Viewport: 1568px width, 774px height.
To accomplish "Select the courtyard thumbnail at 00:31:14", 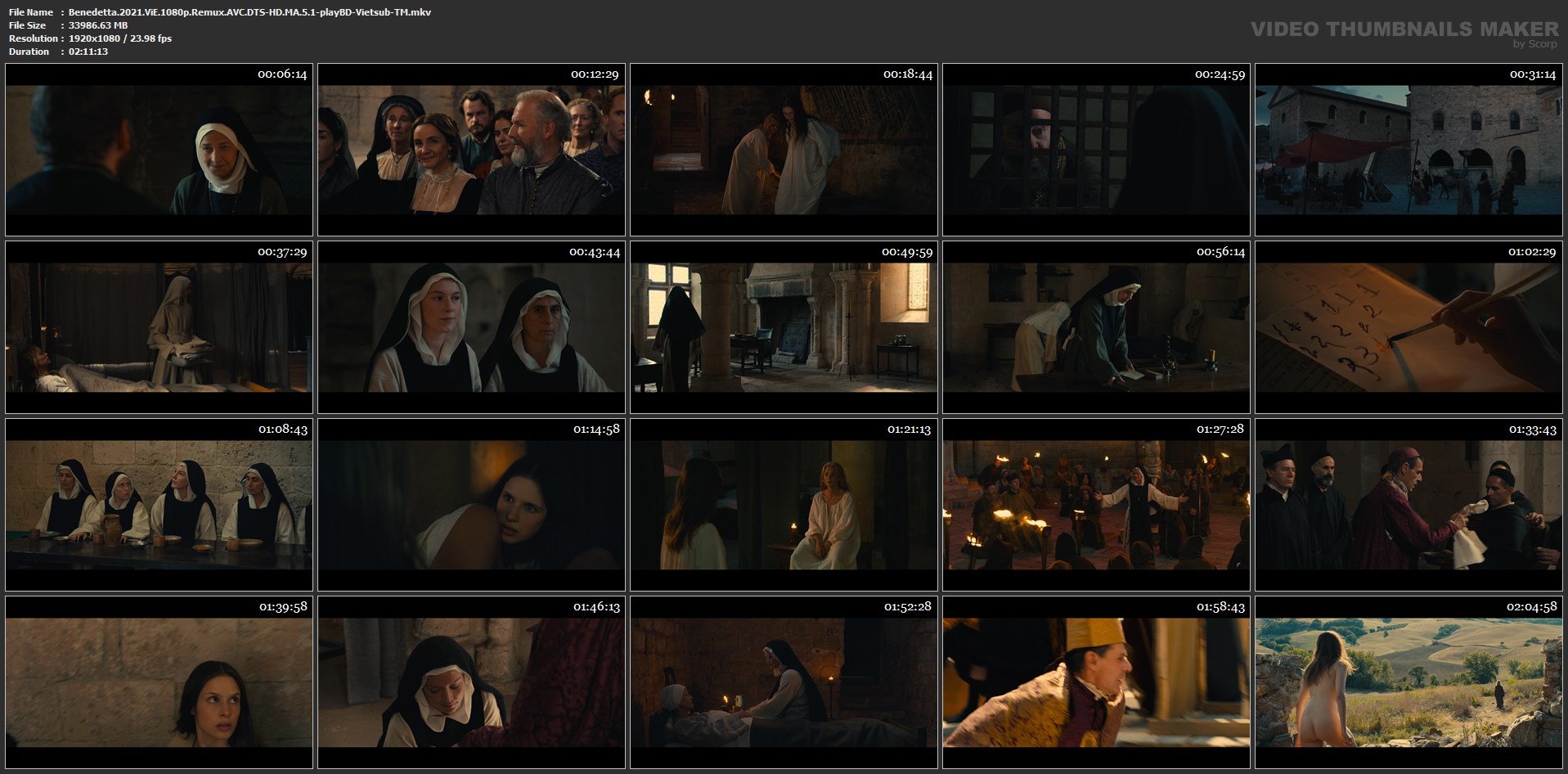I will click(x=1409, y=150).
